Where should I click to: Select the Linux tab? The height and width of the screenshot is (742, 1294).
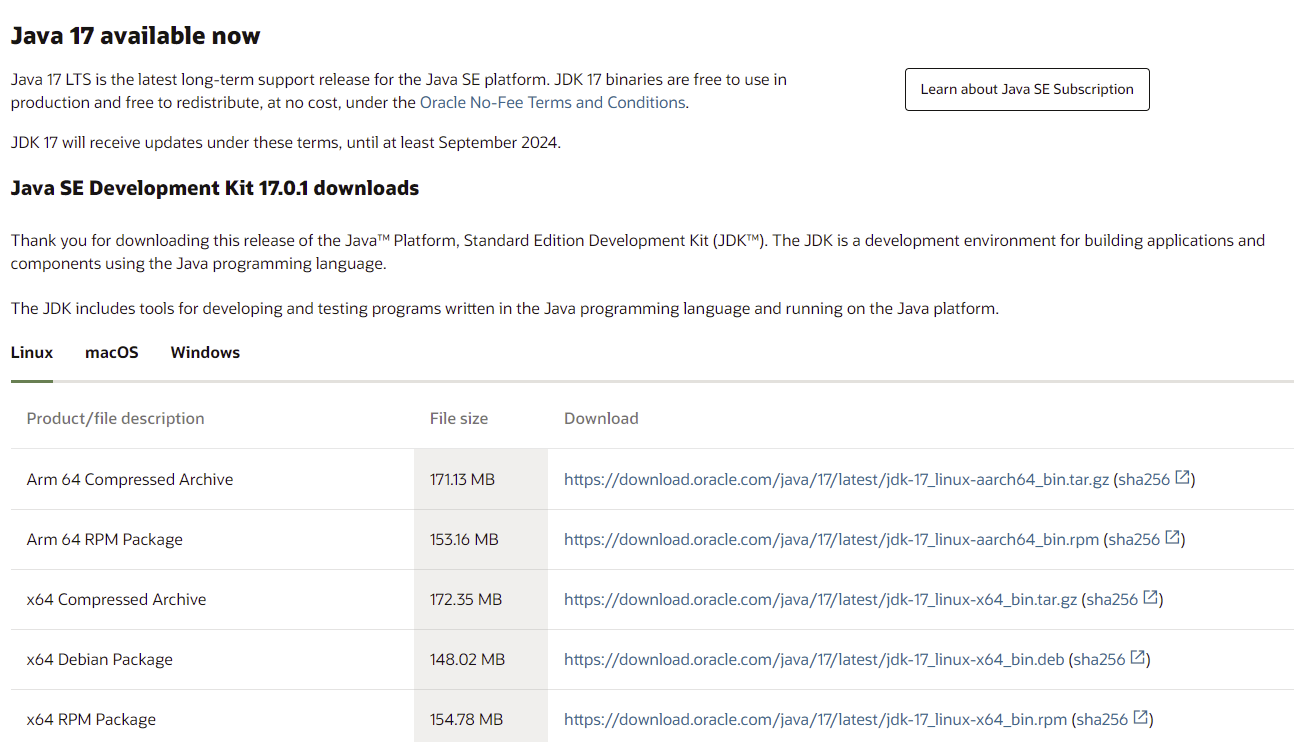point(32,353)
